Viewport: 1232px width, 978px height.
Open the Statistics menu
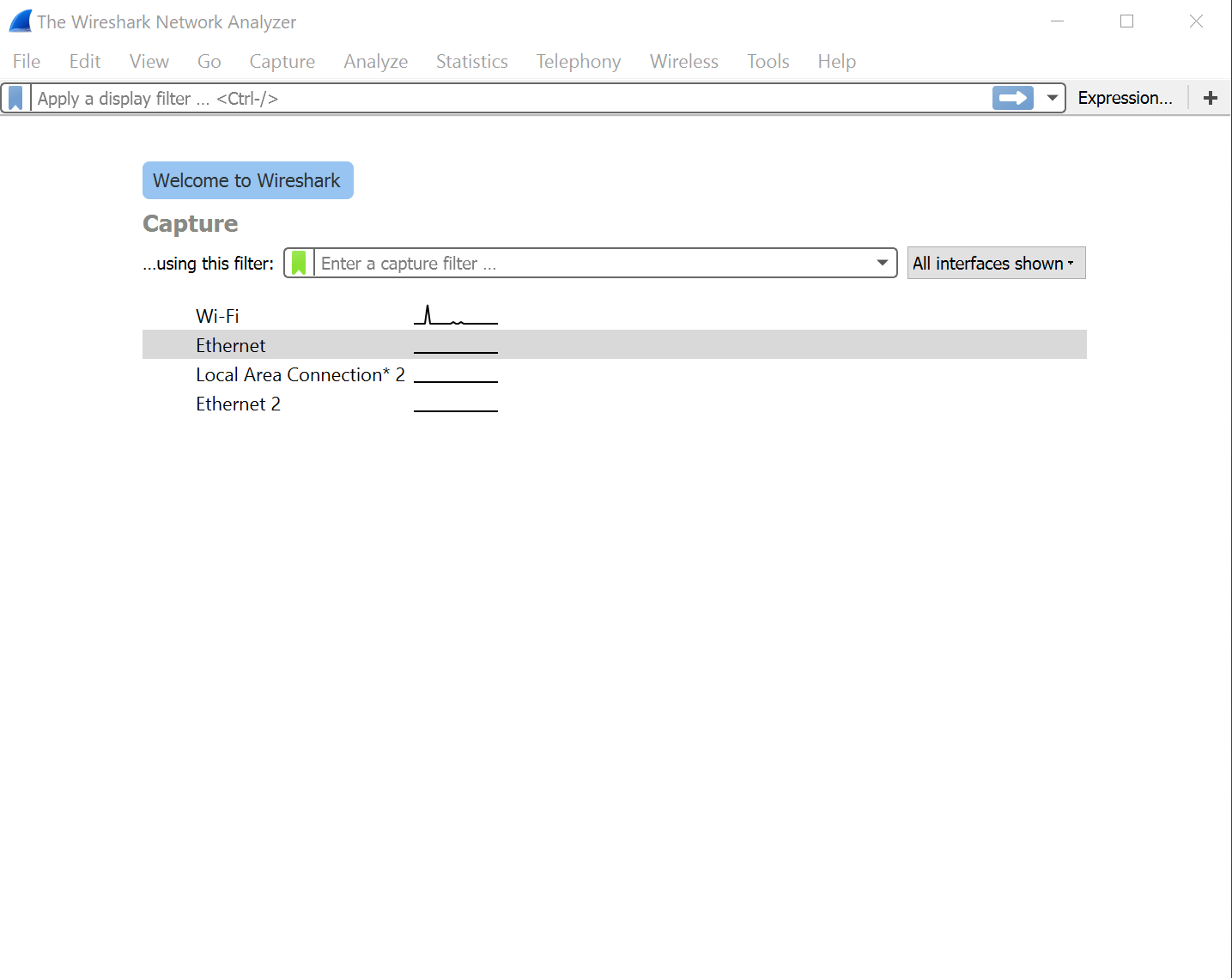[x=472, y=61]
